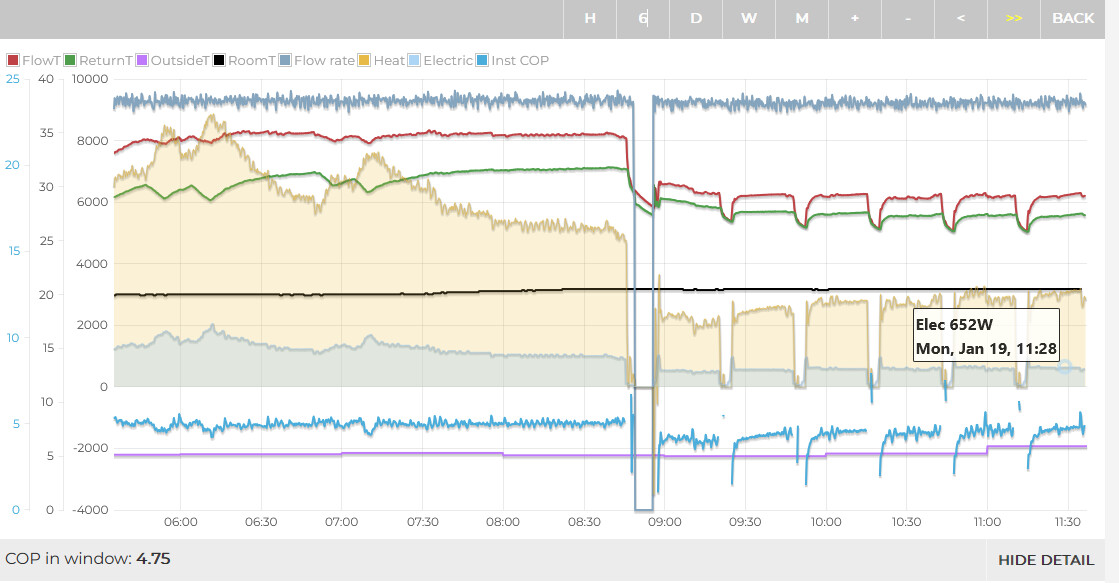Collapse the panel with HIDE DETAIL
Viewport: 1119px width, 583px height.
(1045, 560)
